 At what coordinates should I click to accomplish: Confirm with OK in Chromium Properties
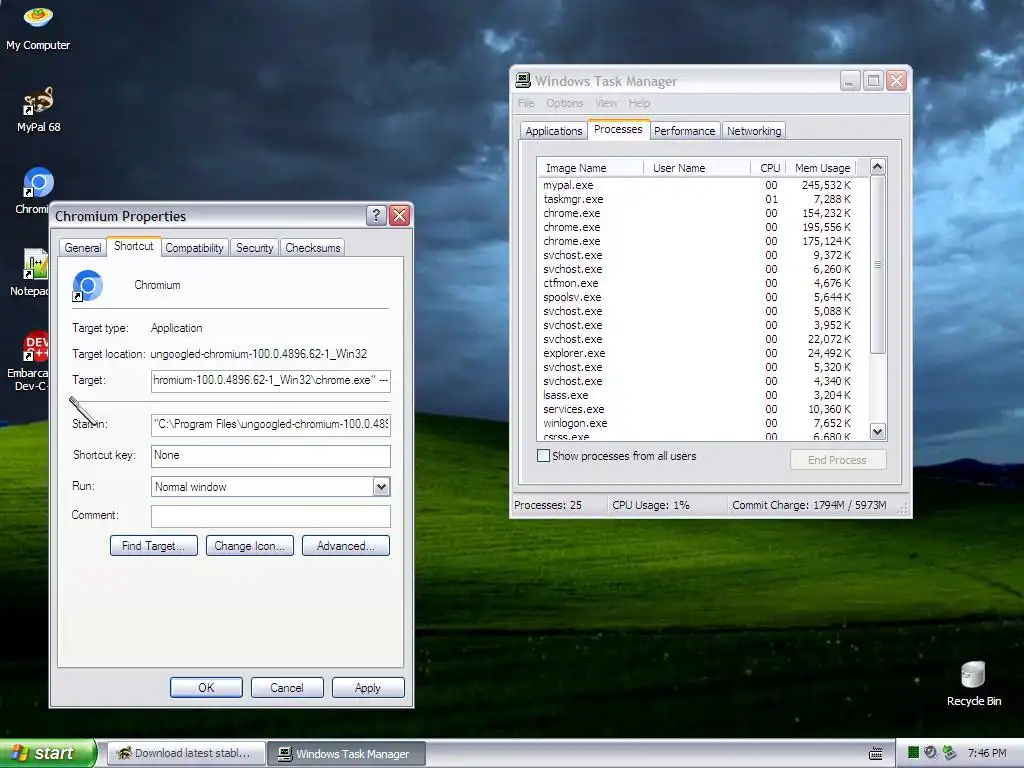click(x=206, y=688)
